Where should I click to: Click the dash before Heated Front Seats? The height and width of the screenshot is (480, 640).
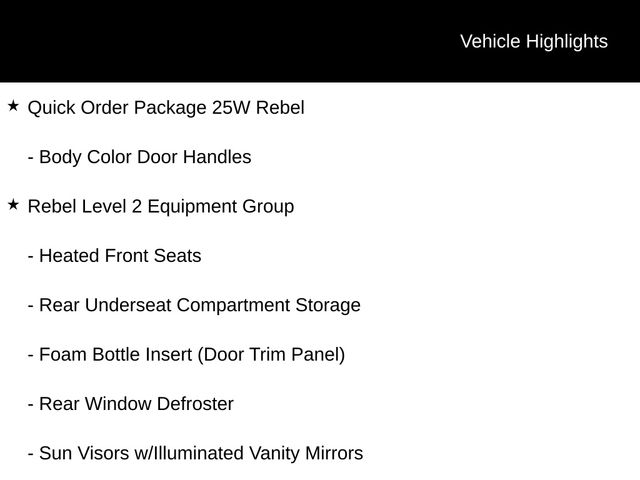pyautogui.click(x=31, y=256)
